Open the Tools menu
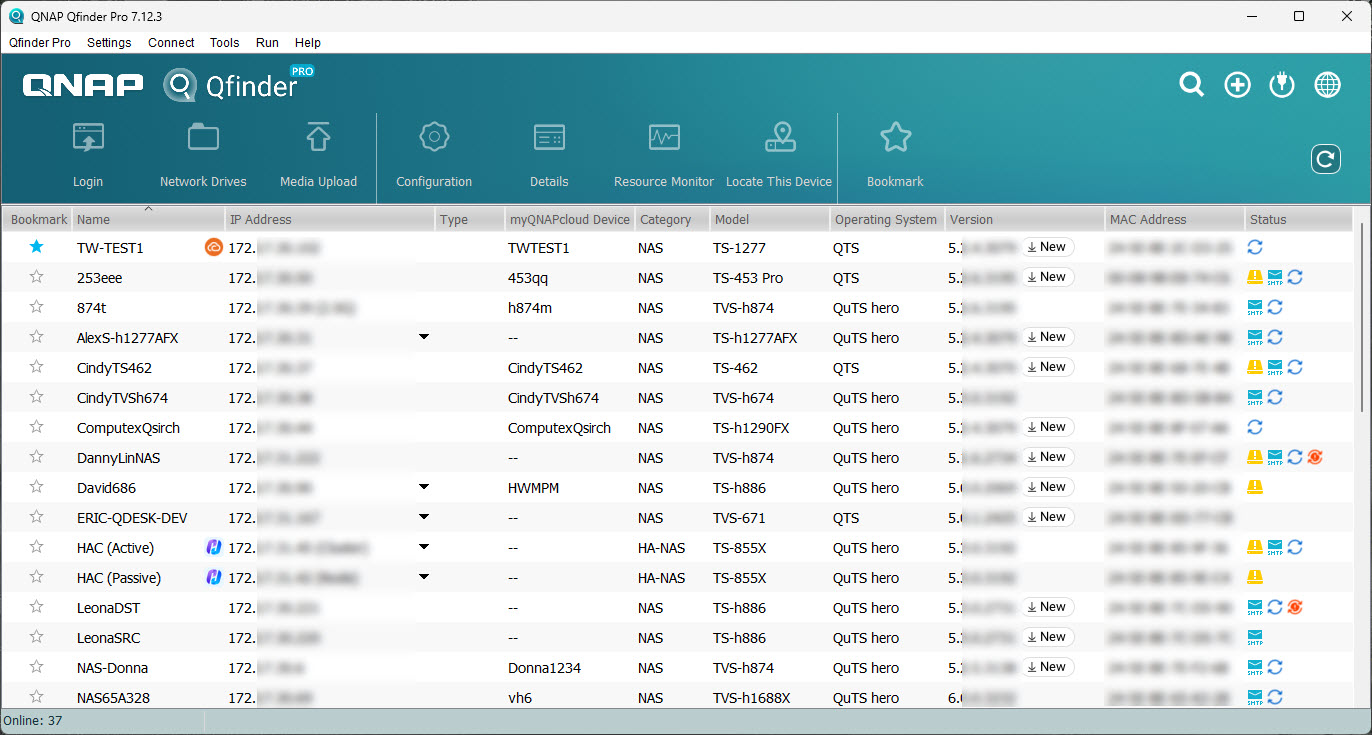Image resolution: width=1372 pixels, height=735 pixels. click(x=224, y=43)
